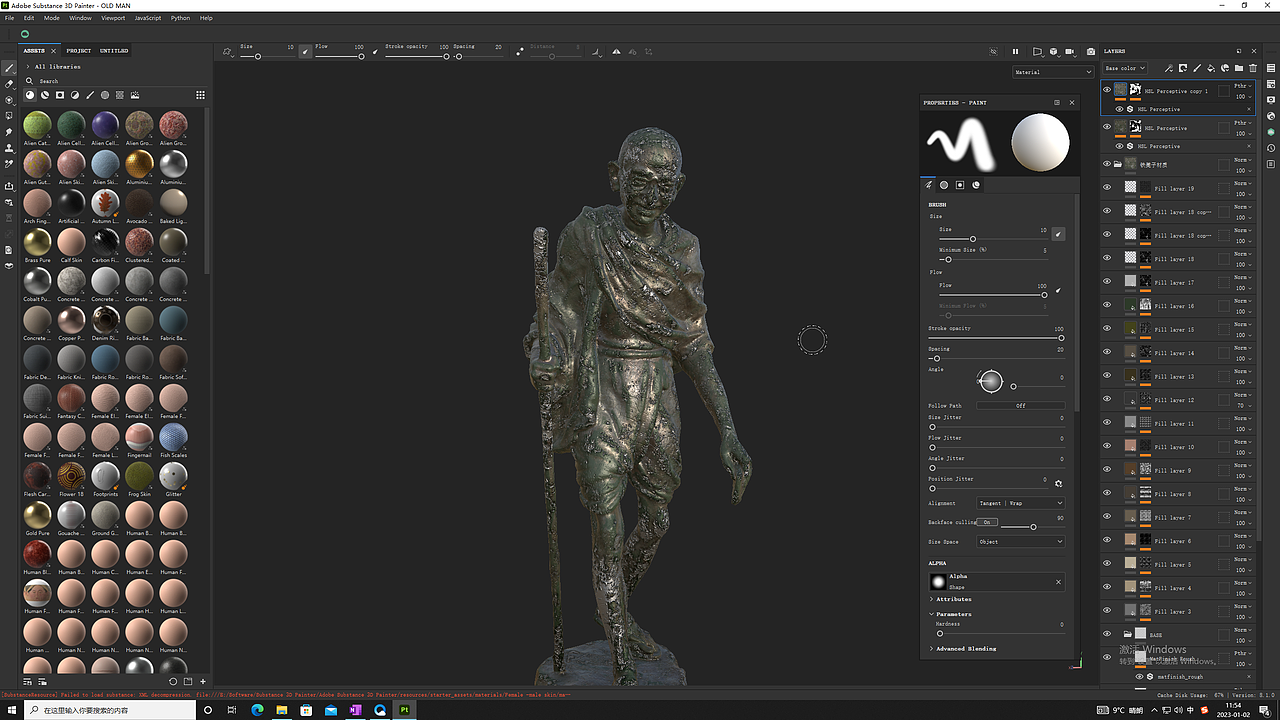The width and height of the screenshot is (1280, 720).
Task: Filter assets by Smart materials icon
Action: point(45,95)
